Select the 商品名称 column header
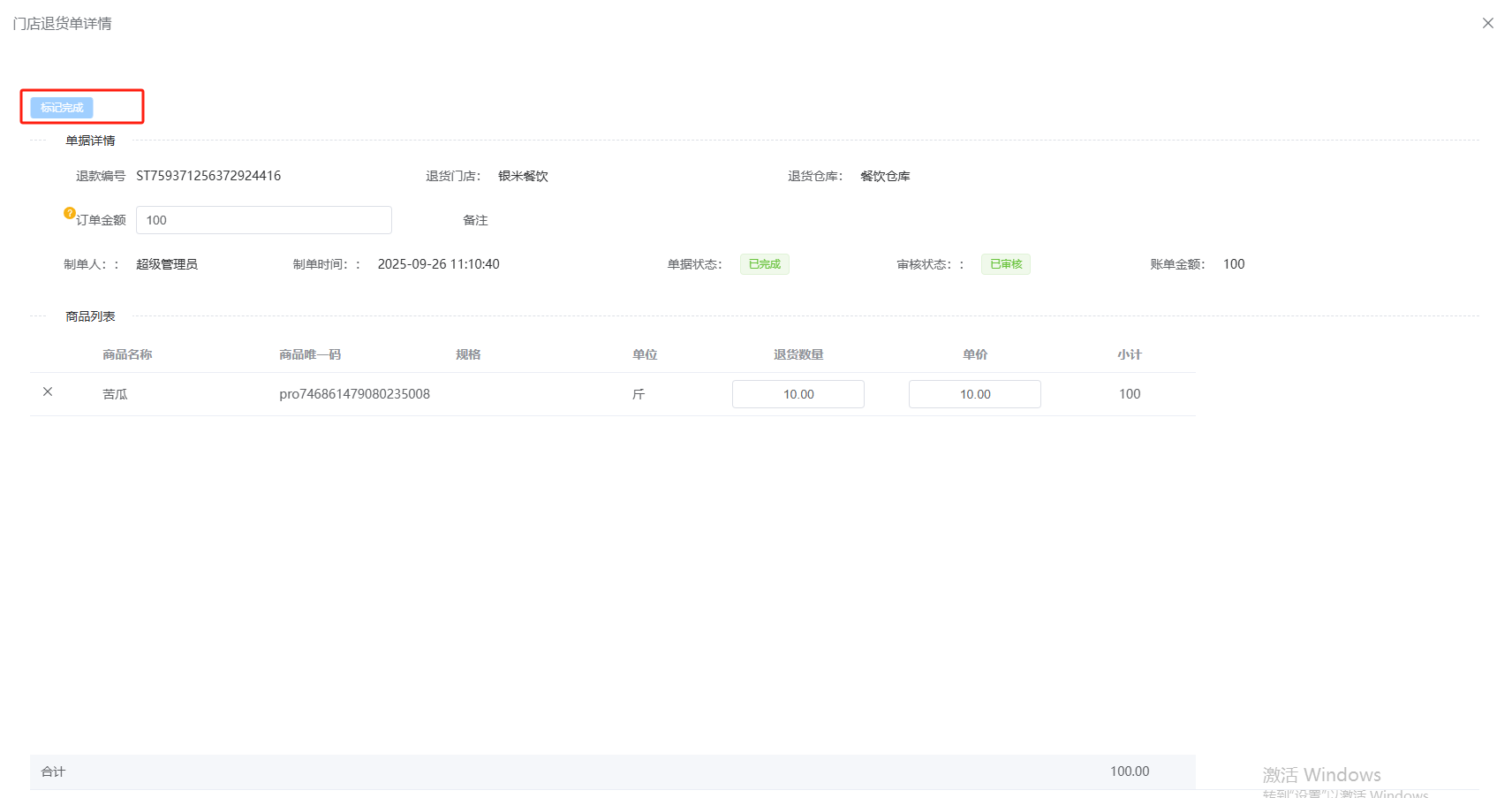 [x=127, y=354]
